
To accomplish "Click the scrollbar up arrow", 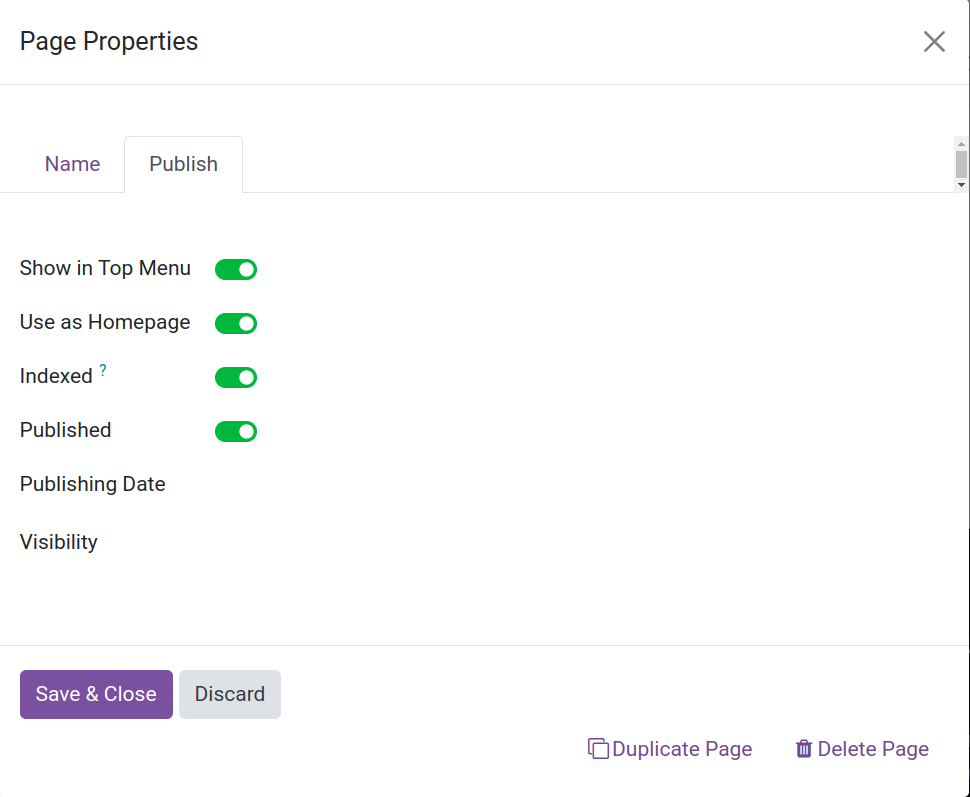I will pyautogui.click(x=961, y=143).
